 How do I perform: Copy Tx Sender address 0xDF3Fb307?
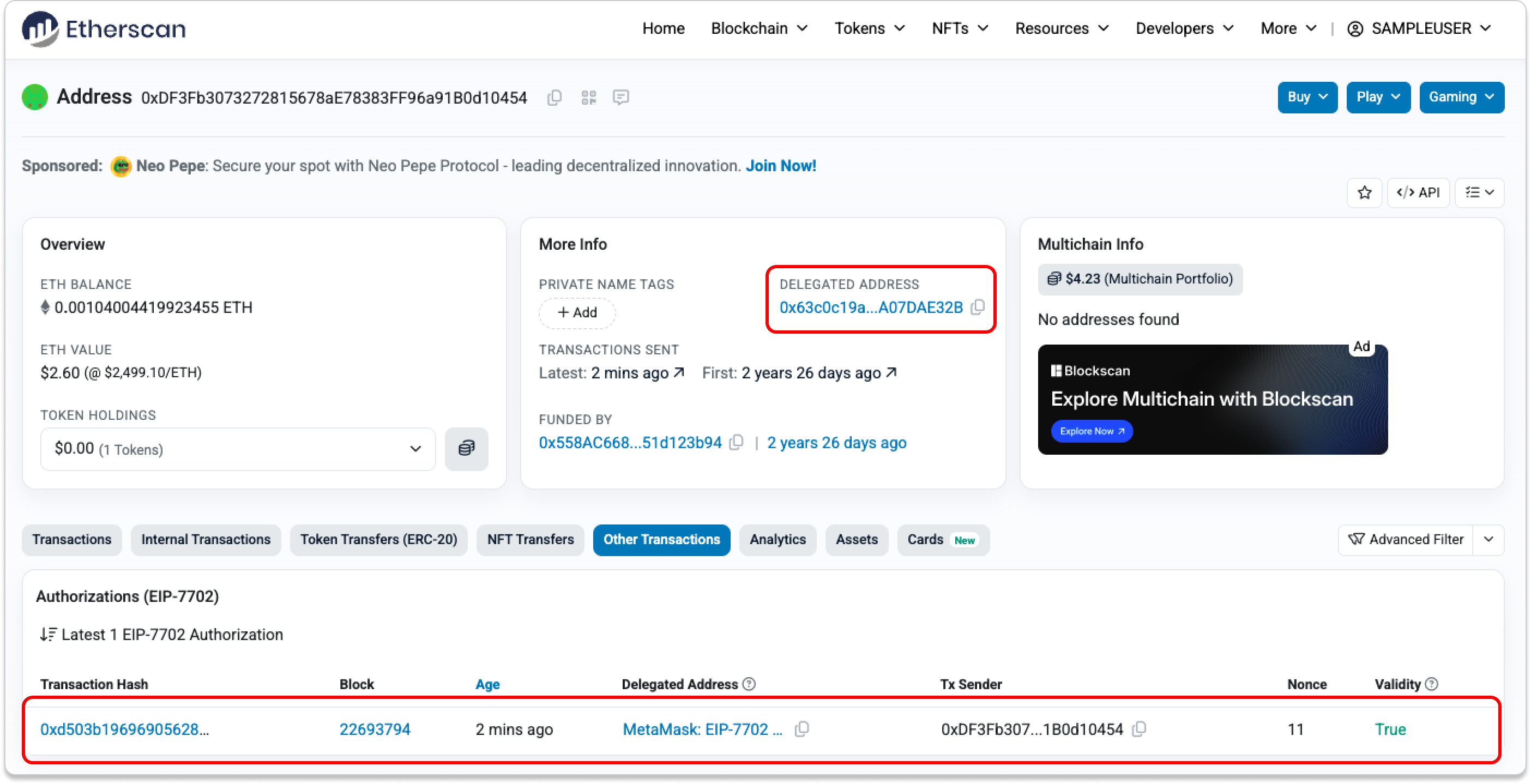(x=1139, y=729)
